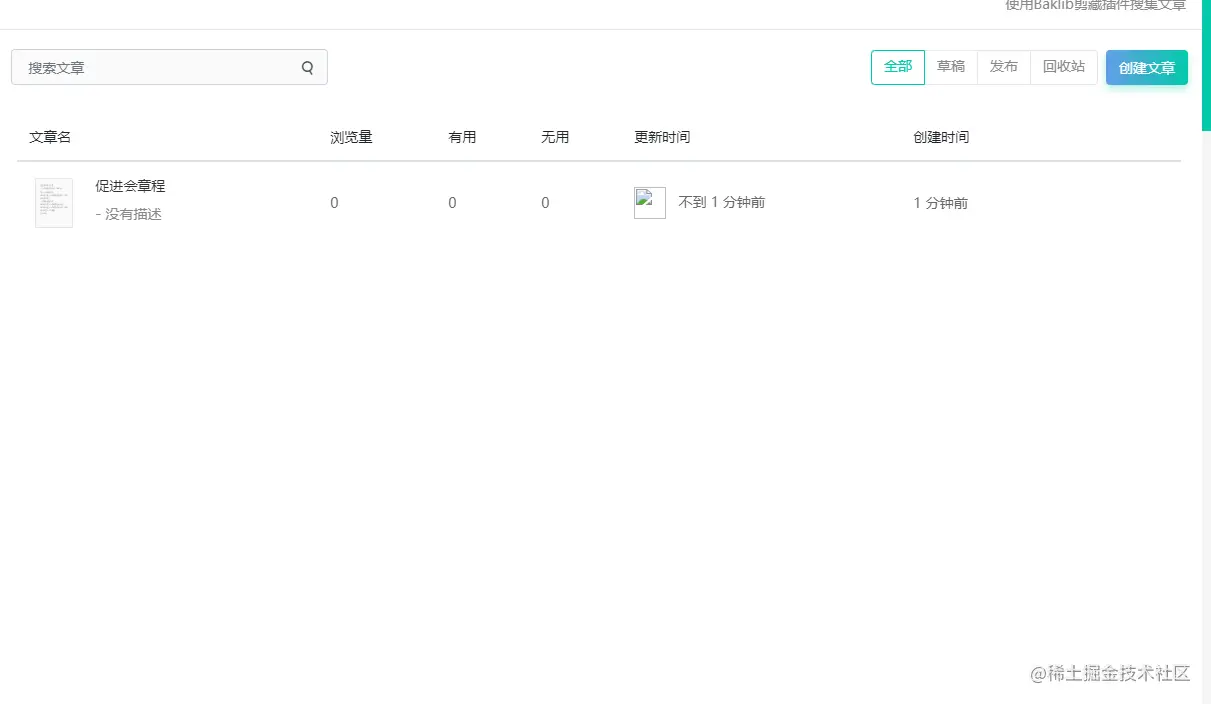
Task: Click the 创建文章 button
Action: pyautogui.click(x=1147, y=68)
